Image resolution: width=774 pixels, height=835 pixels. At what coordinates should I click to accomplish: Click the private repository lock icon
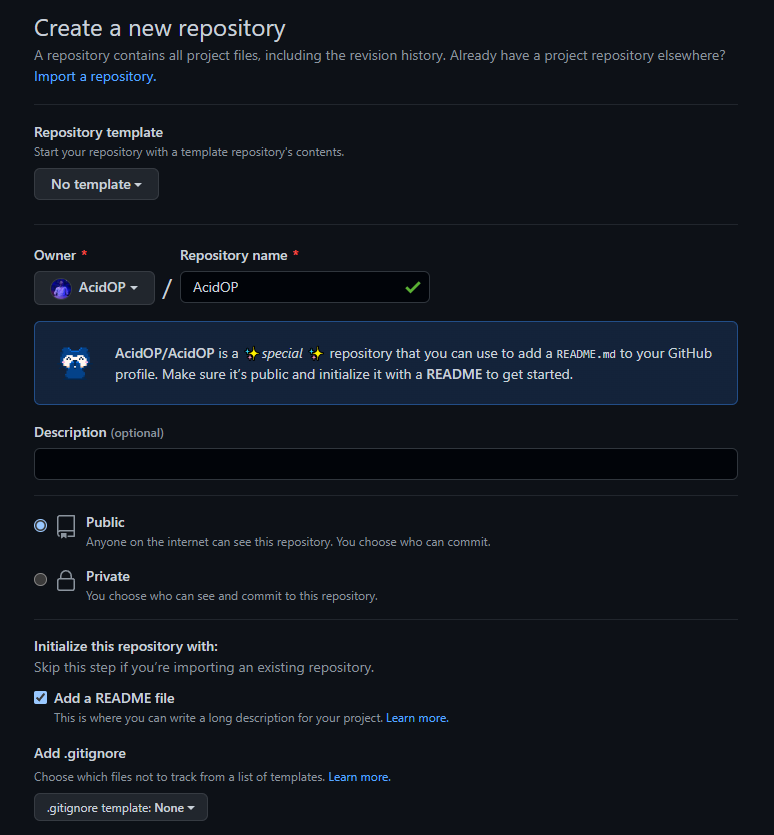coord(66,581)
